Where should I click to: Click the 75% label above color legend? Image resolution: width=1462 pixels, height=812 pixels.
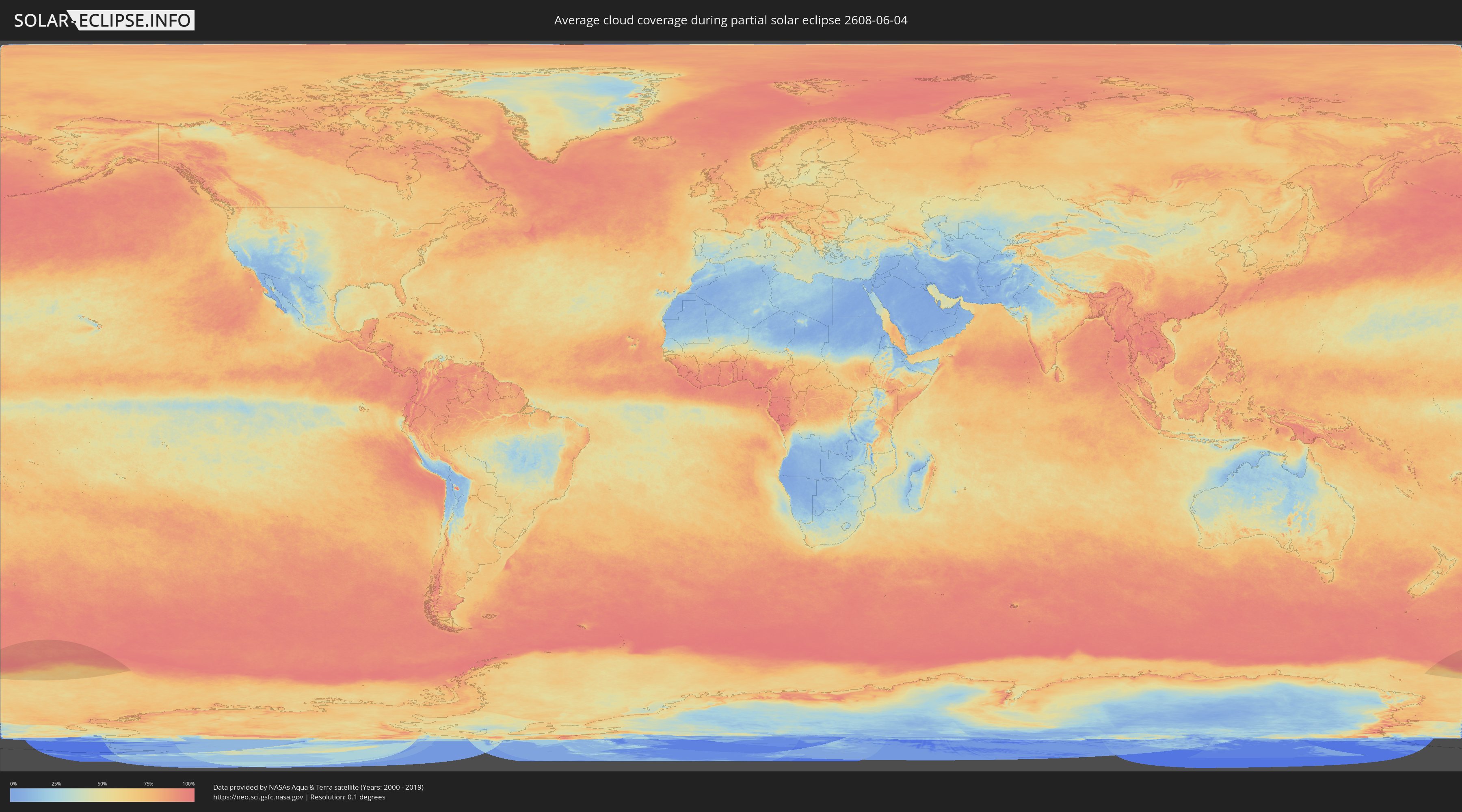click(148, 784)
